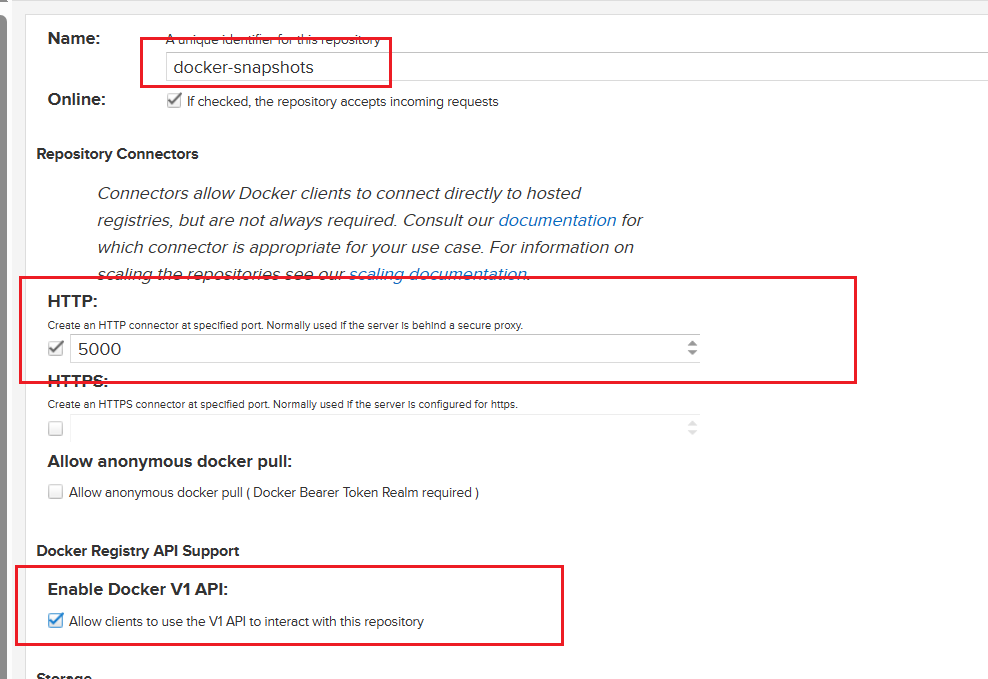Enable the HTTPS connector checkbox
The height and width of the screenshot is (679, 988).
point(56,429)
